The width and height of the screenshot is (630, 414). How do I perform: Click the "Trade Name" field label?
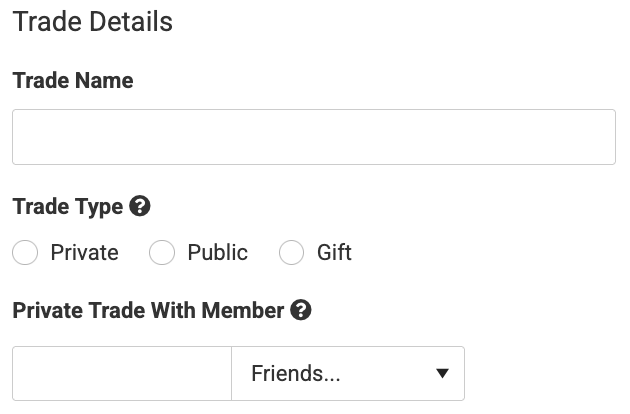pyautogui.click(x=73, y=81)
